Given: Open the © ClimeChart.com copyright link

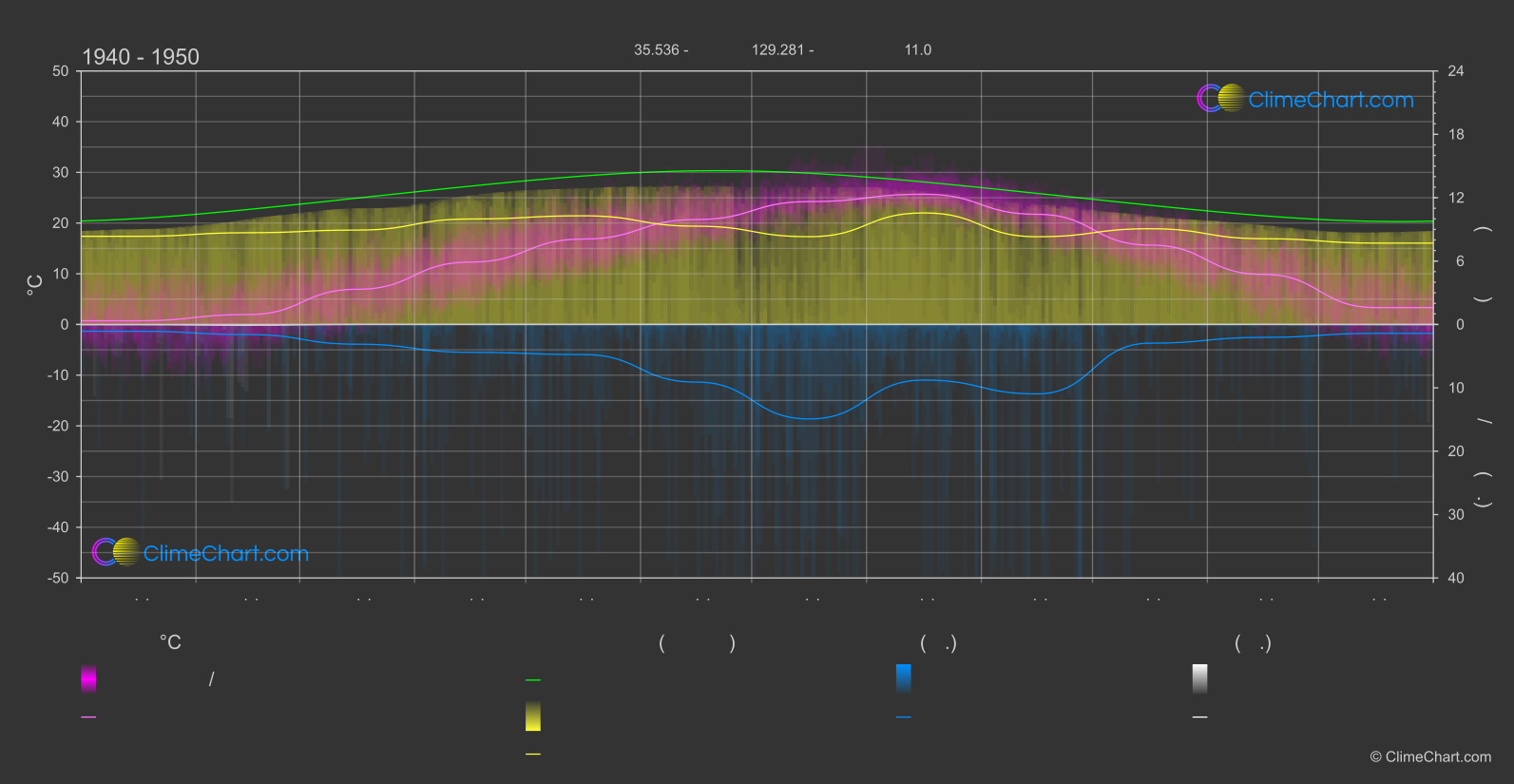Looking at the screenshot, I should (1430, 756).
